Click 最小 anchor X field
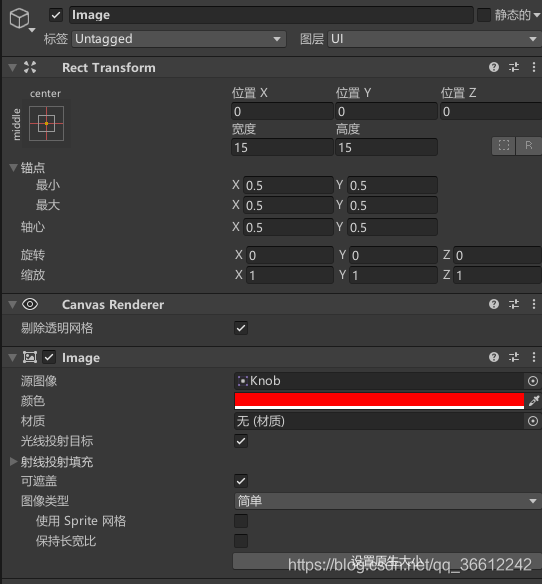 point(288,185)
